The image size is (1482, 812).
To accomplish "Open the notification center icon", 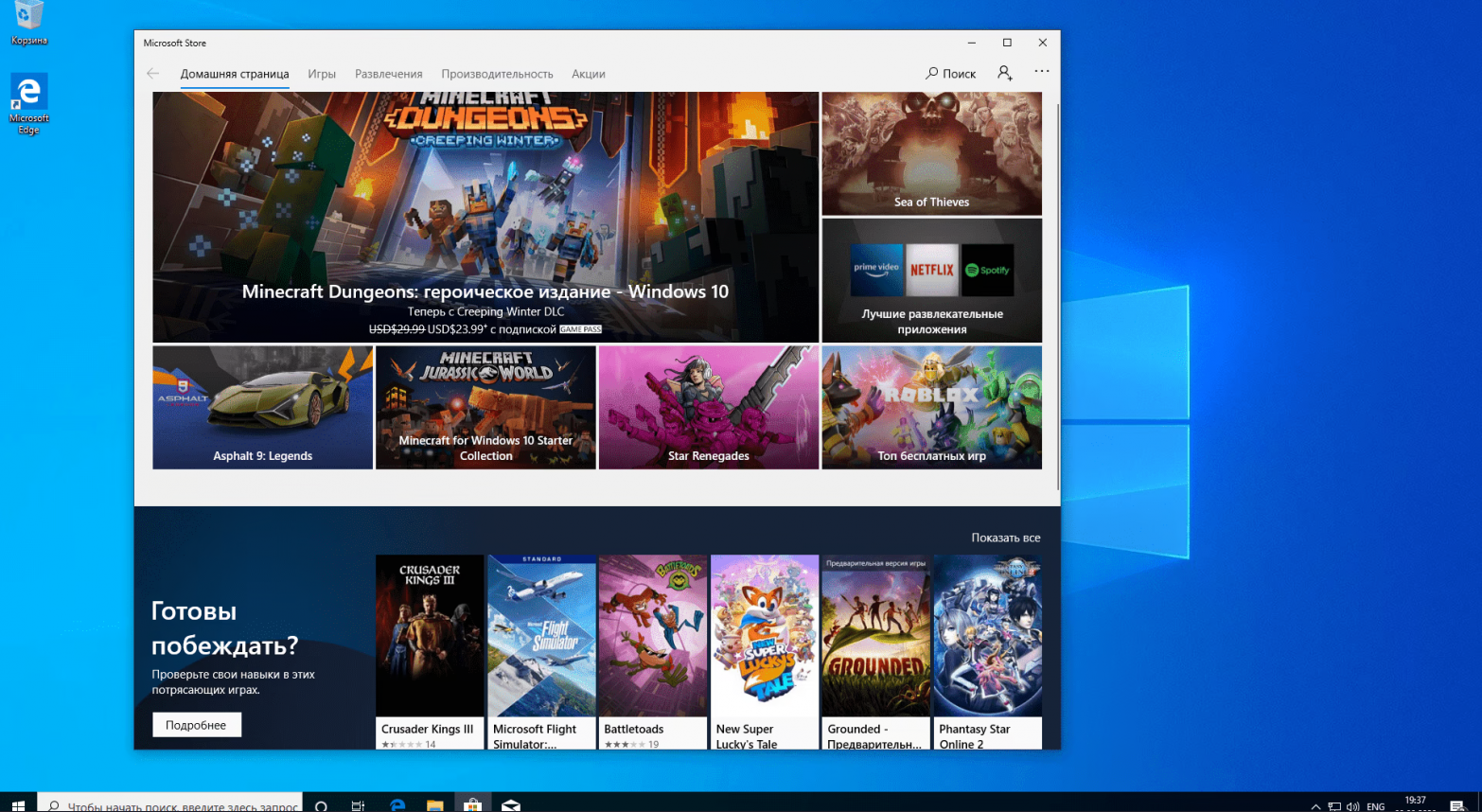I will (1457, 806).
